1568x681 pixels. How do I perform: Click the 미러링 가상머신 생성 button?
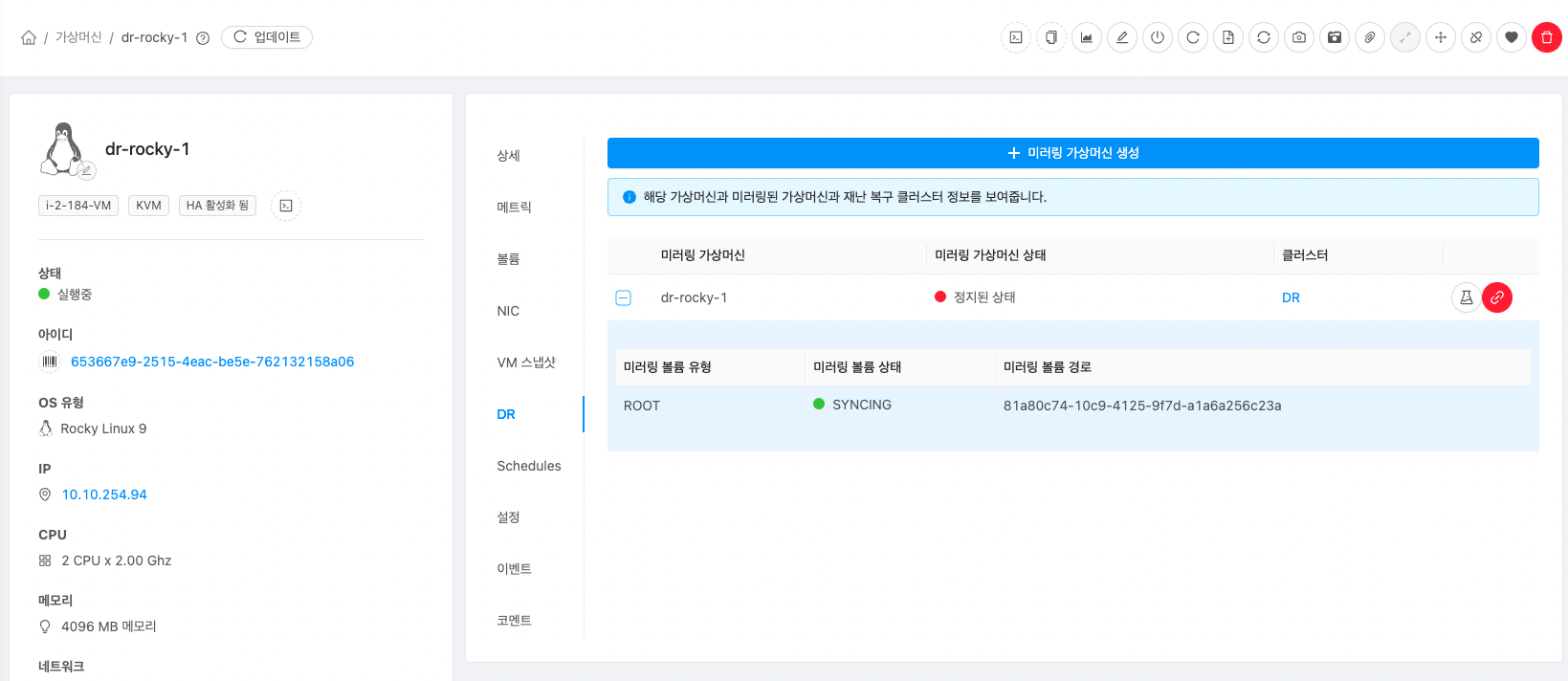pyautogui.click(x=1072, y=153)
